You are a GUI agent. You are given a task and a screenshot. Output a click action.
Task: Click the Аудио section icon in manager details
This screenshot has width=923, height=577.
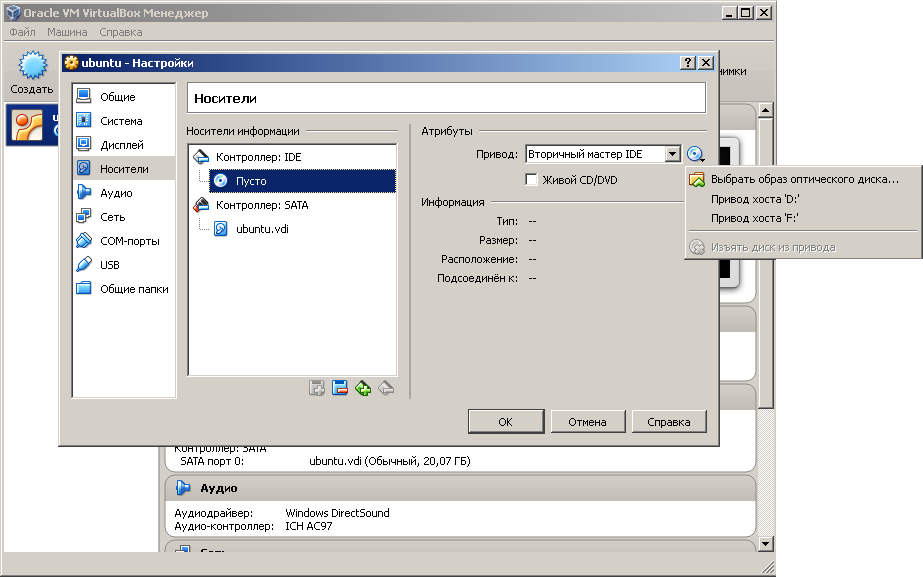coord(183,488)
